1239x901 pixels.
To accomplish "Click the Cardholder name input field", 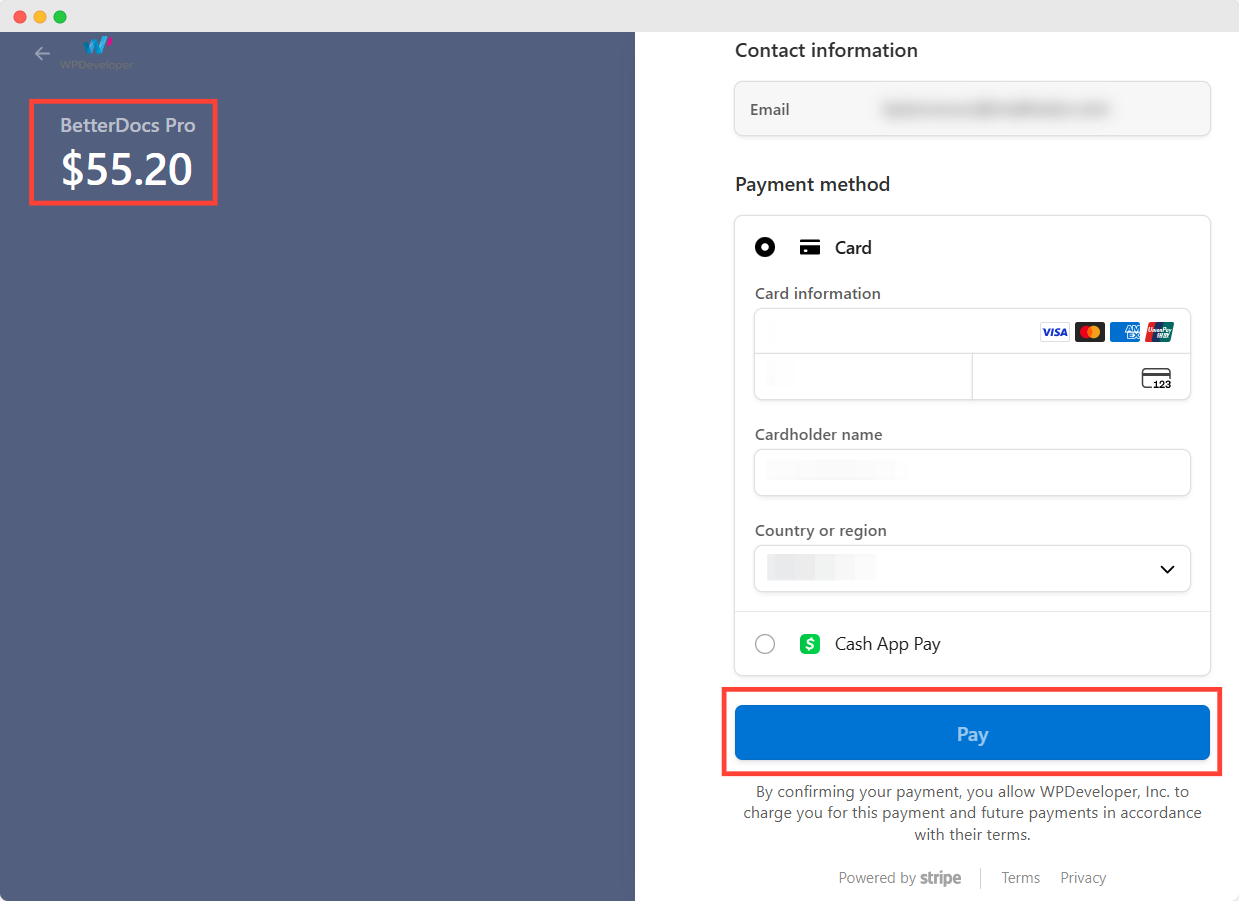I will point(972,472).
